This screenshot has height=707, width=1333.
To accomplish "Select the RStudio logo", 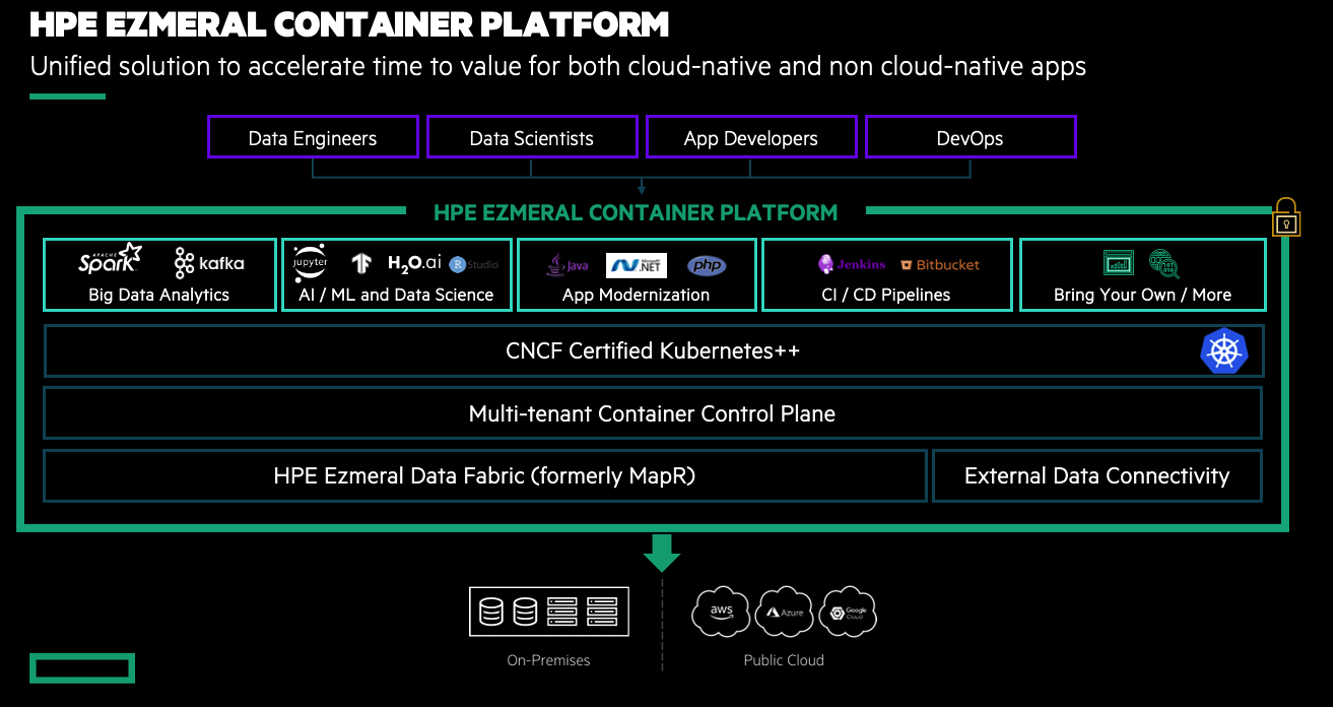I will pos(473,264).
